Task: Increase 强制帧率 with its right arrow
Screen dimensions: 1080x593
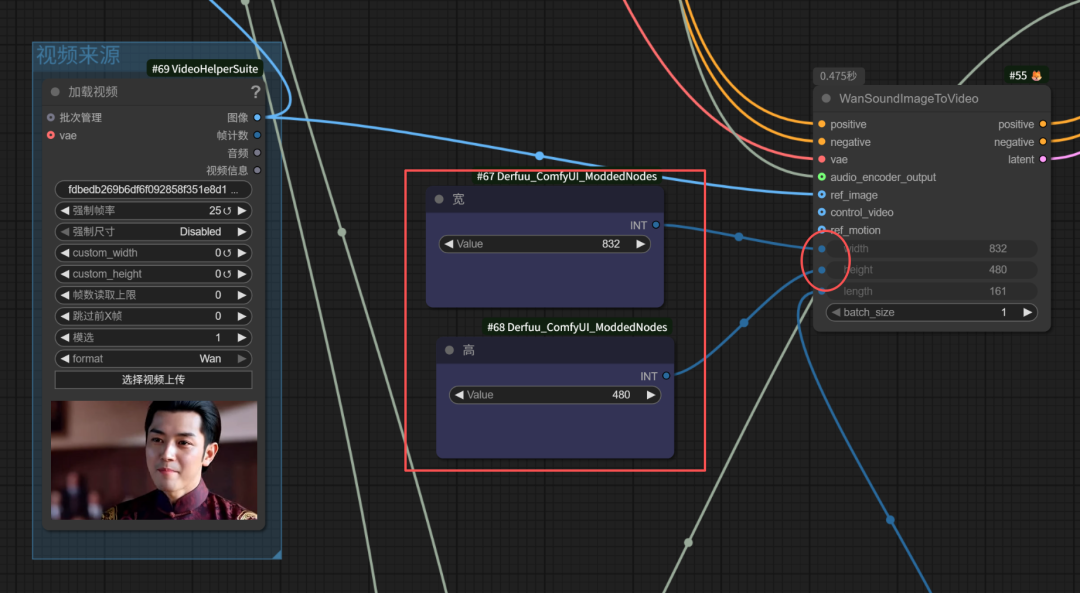Action: (242, 211)
